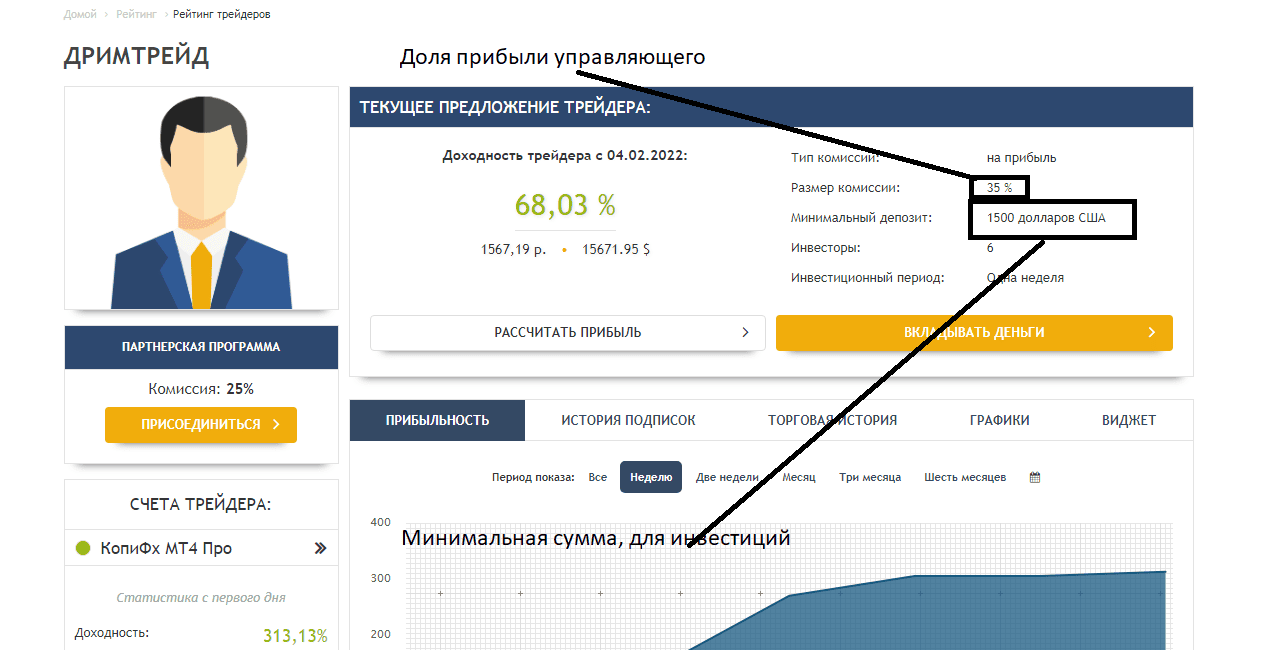Click the Вкладывать деньги button

click(974, 333)
